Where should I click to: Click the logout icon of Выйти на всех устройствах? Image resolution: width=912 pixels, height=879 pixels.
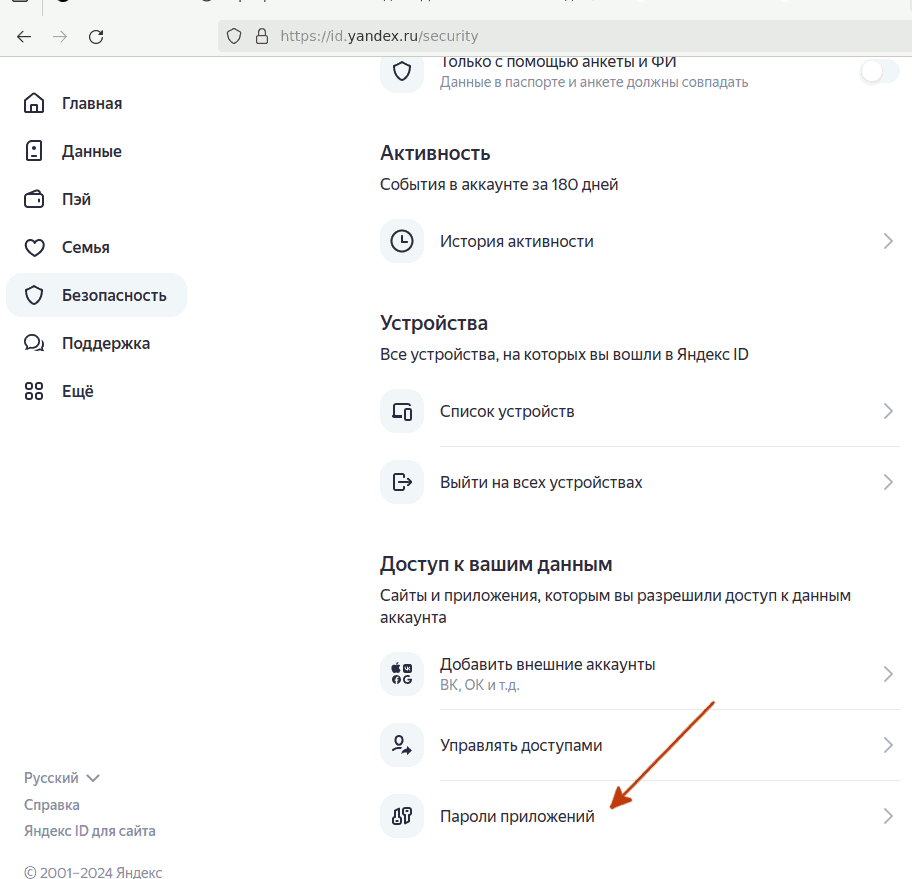(x=402, y=482)
